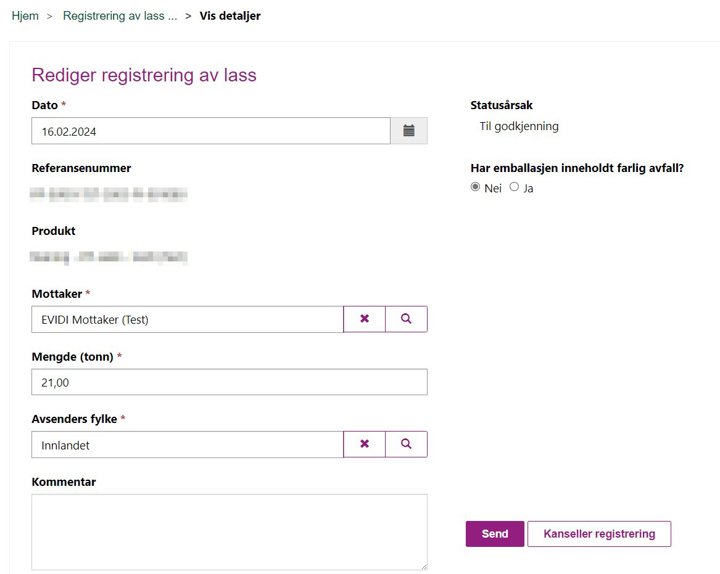The image size is (720, 574).
Task: Click the Innlandet county field
Action: click(187, 445)
